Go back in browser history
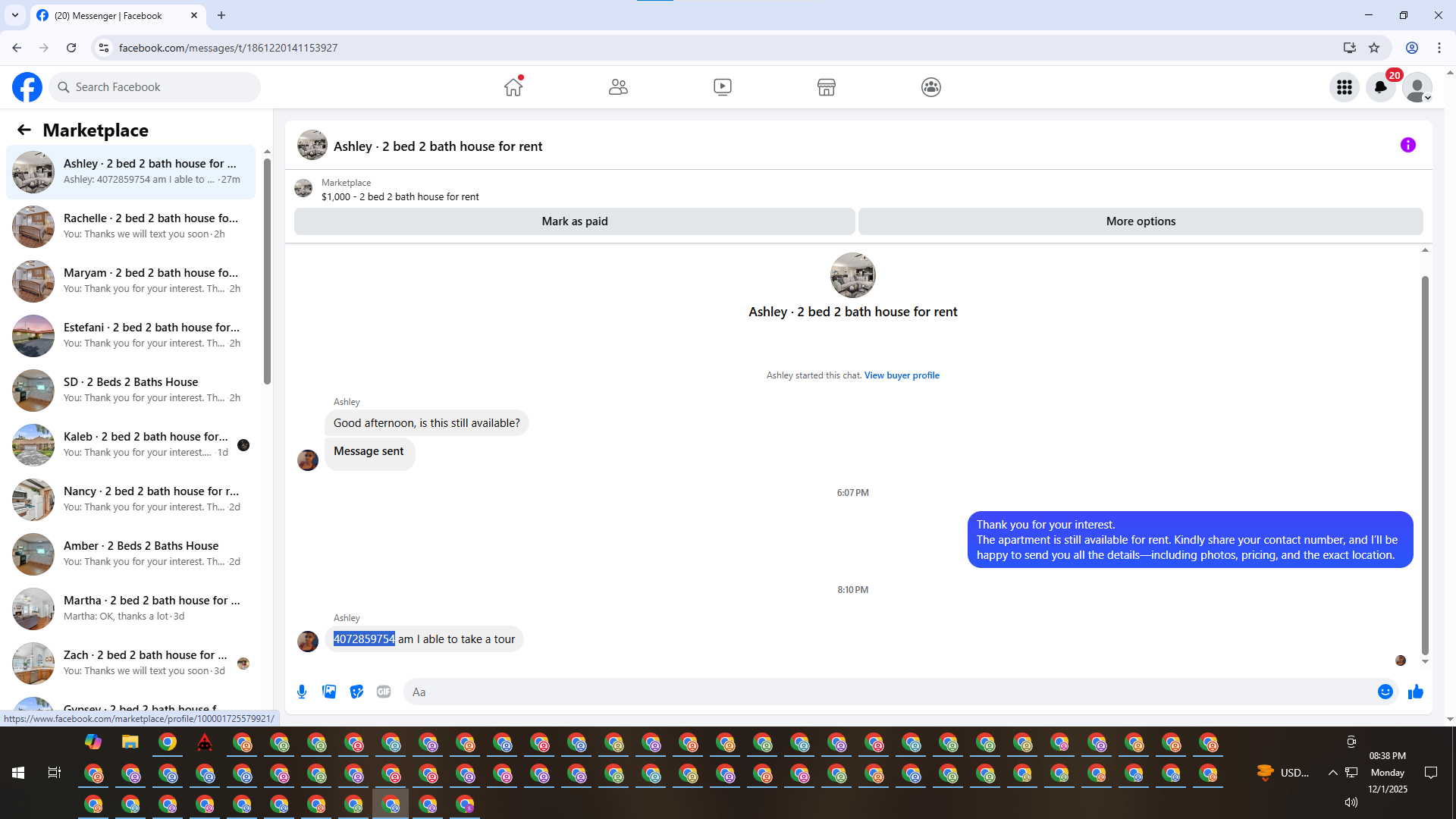Viewport: 1456px width, 819px height. pos(17,48)
